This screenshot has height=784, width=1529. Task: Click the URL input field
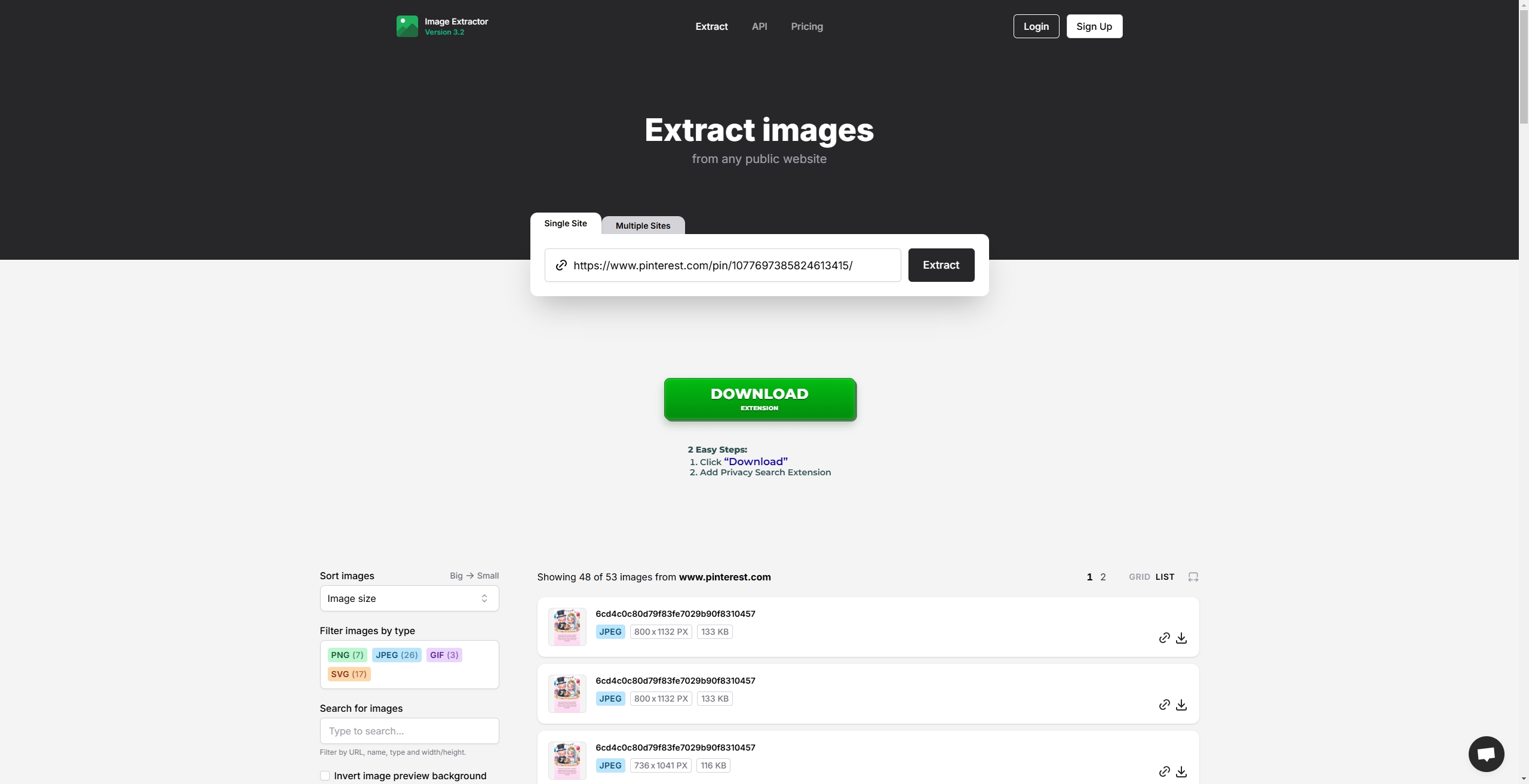pyautogui.click(x=723, y=265)
